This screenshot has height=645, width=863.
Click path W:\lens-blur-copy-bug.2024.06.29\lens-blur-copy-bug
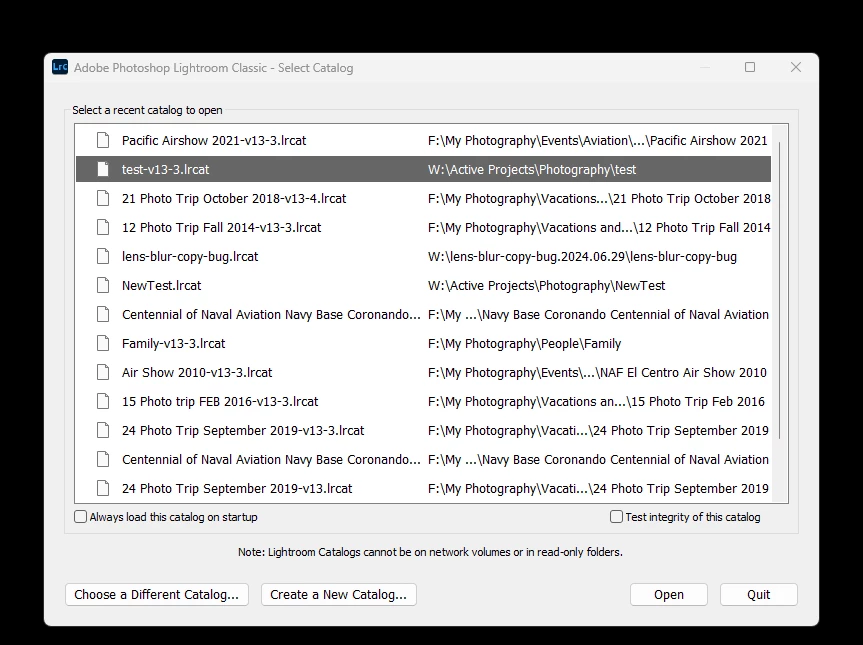pos(582,256)
